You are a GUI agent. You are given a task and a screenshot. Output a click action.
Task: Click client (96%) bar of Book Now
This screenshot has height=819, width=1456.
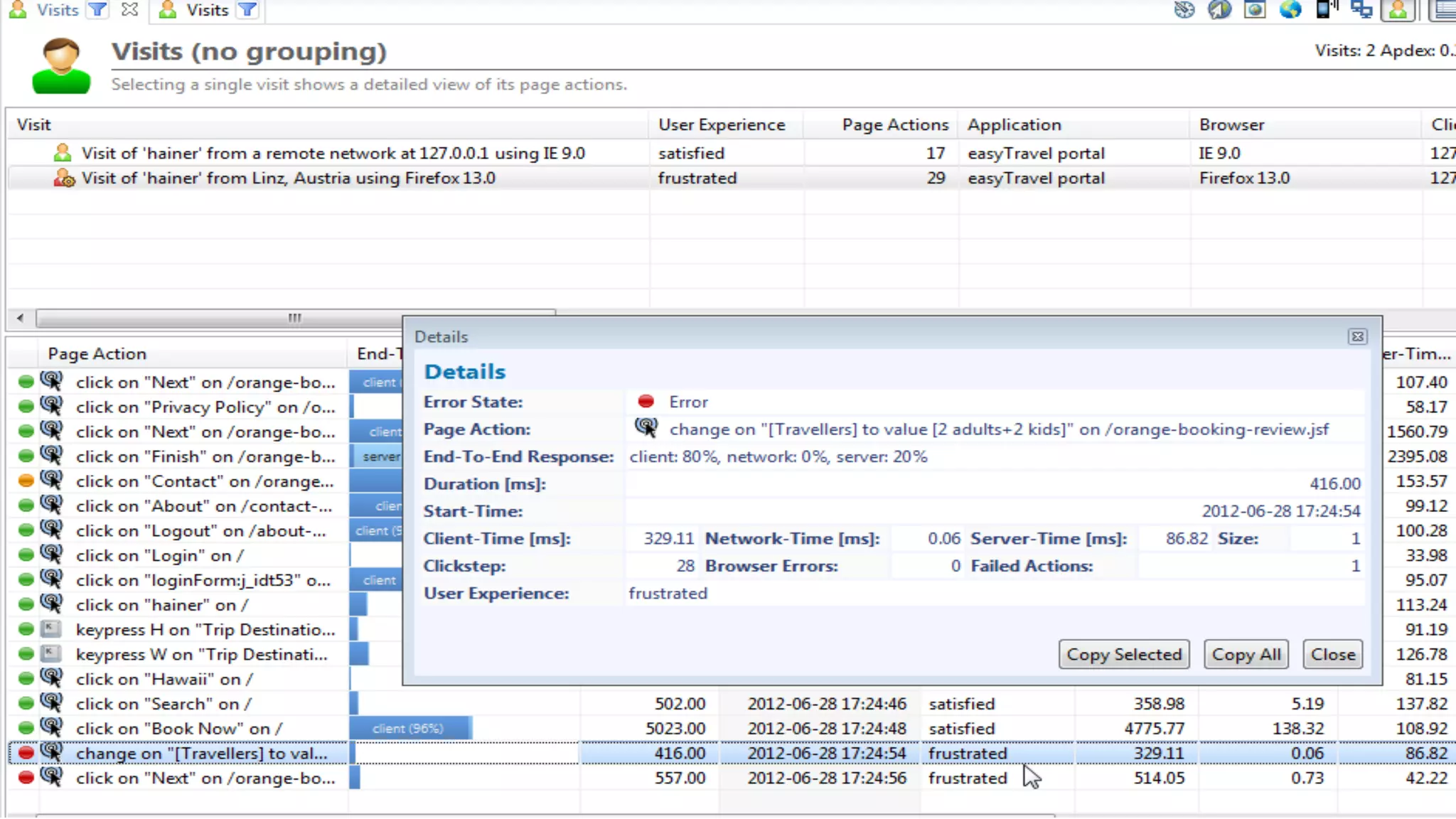tap(408, 728)
